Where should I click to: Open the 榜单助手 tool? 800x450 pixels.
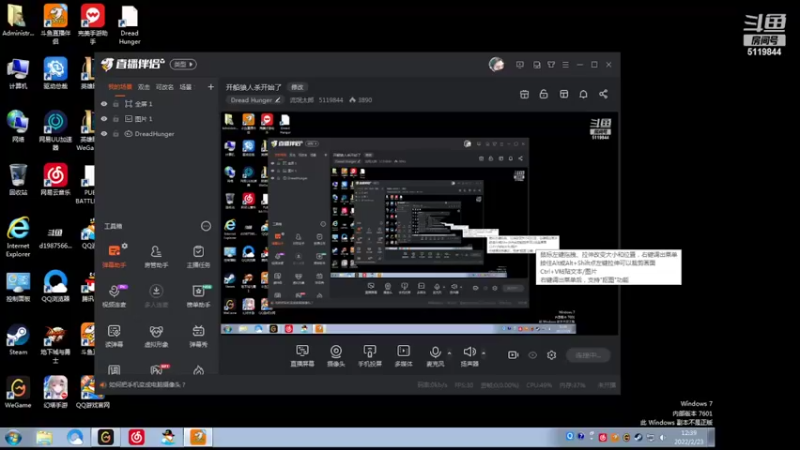coord(198,296)
